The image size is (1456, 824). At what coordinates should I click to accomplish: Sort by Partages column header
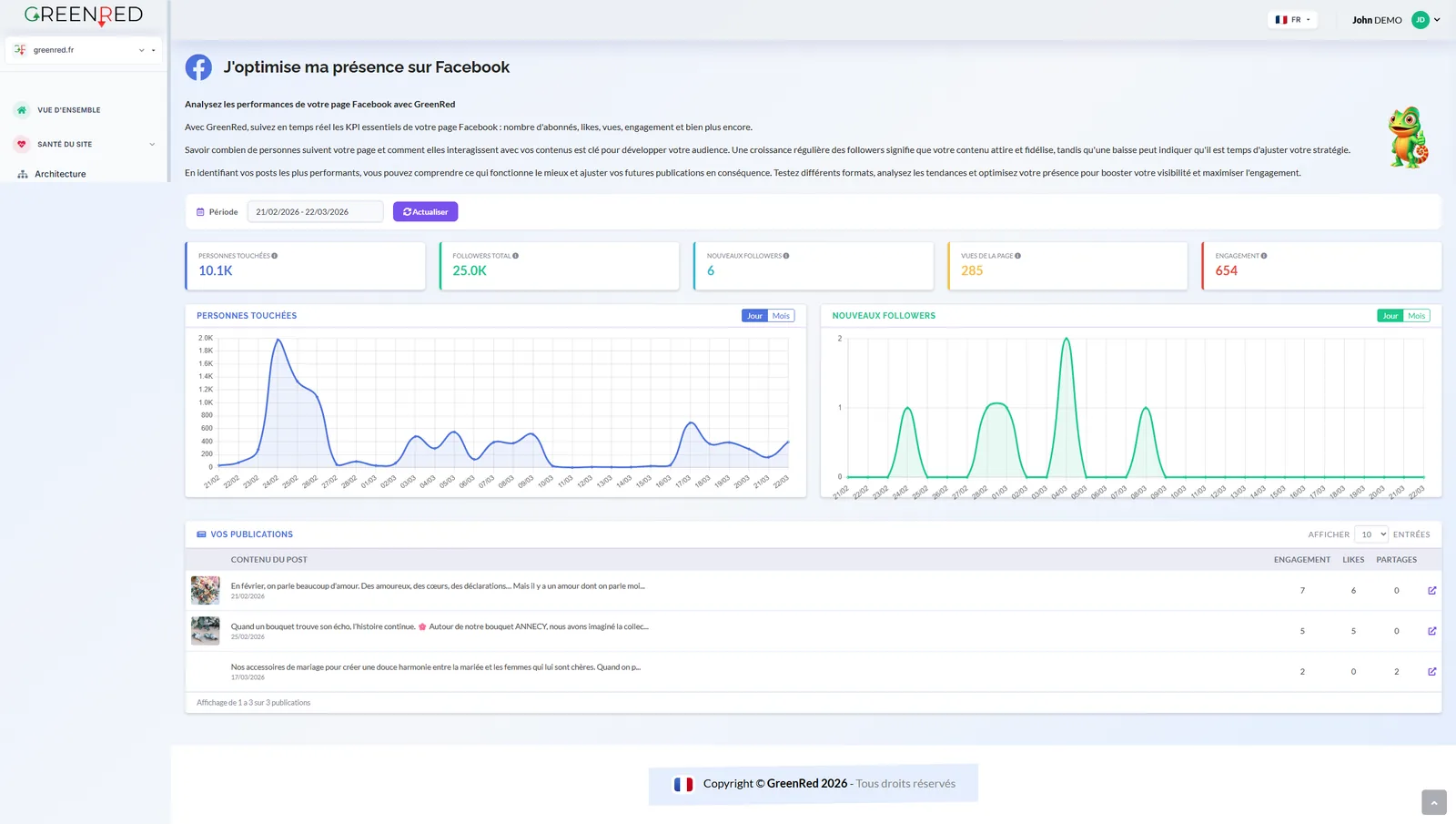pyautogui.click(x=1396, y=560)
